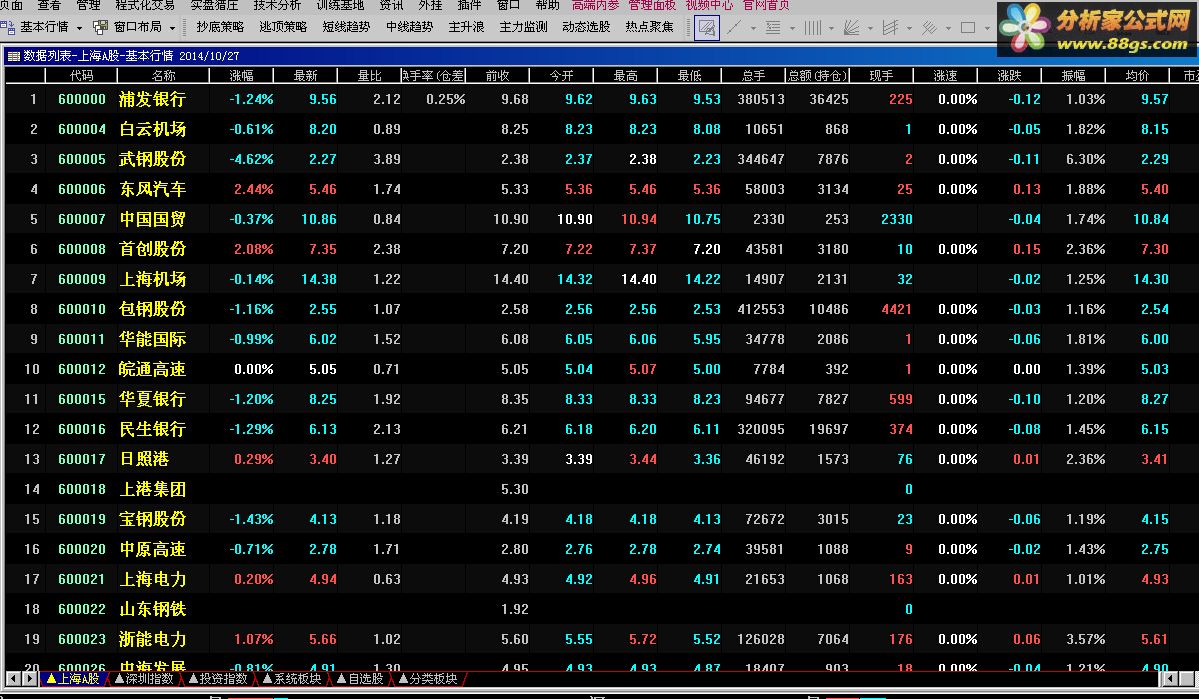The height and width of the screenshot is (699, 1199).
Task: Switch to the 上海A股 tab
Action: (x=73, y=679)
